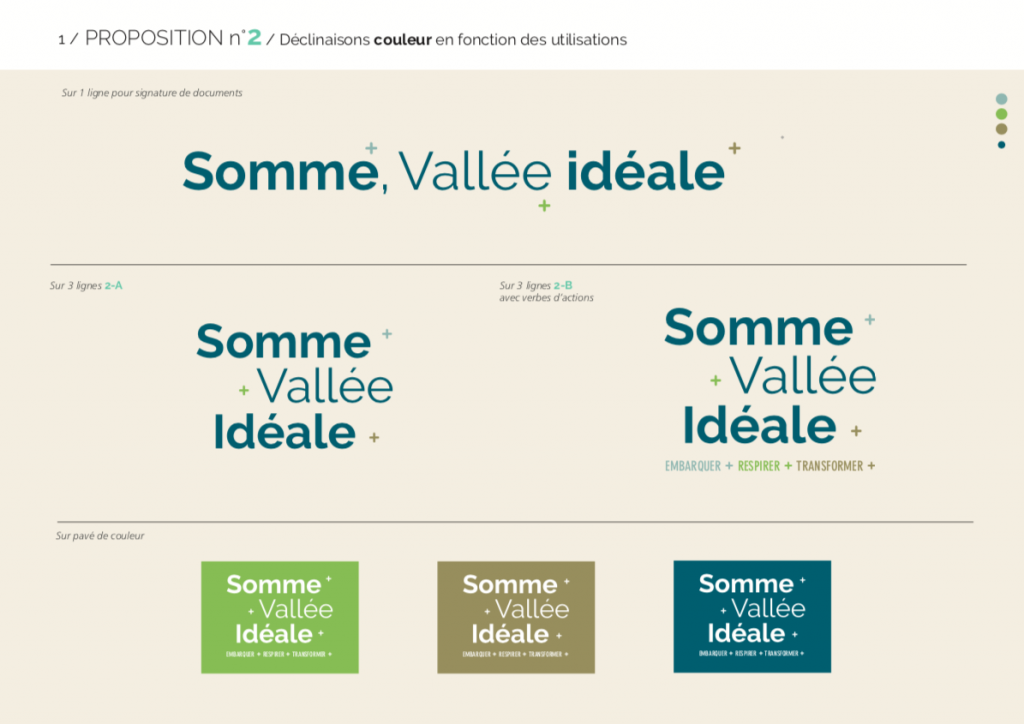Select the olive Somme Vallée Idéale block
Image resolution: width=1024 pixels, height=724 pixels.
click(516, 617)
